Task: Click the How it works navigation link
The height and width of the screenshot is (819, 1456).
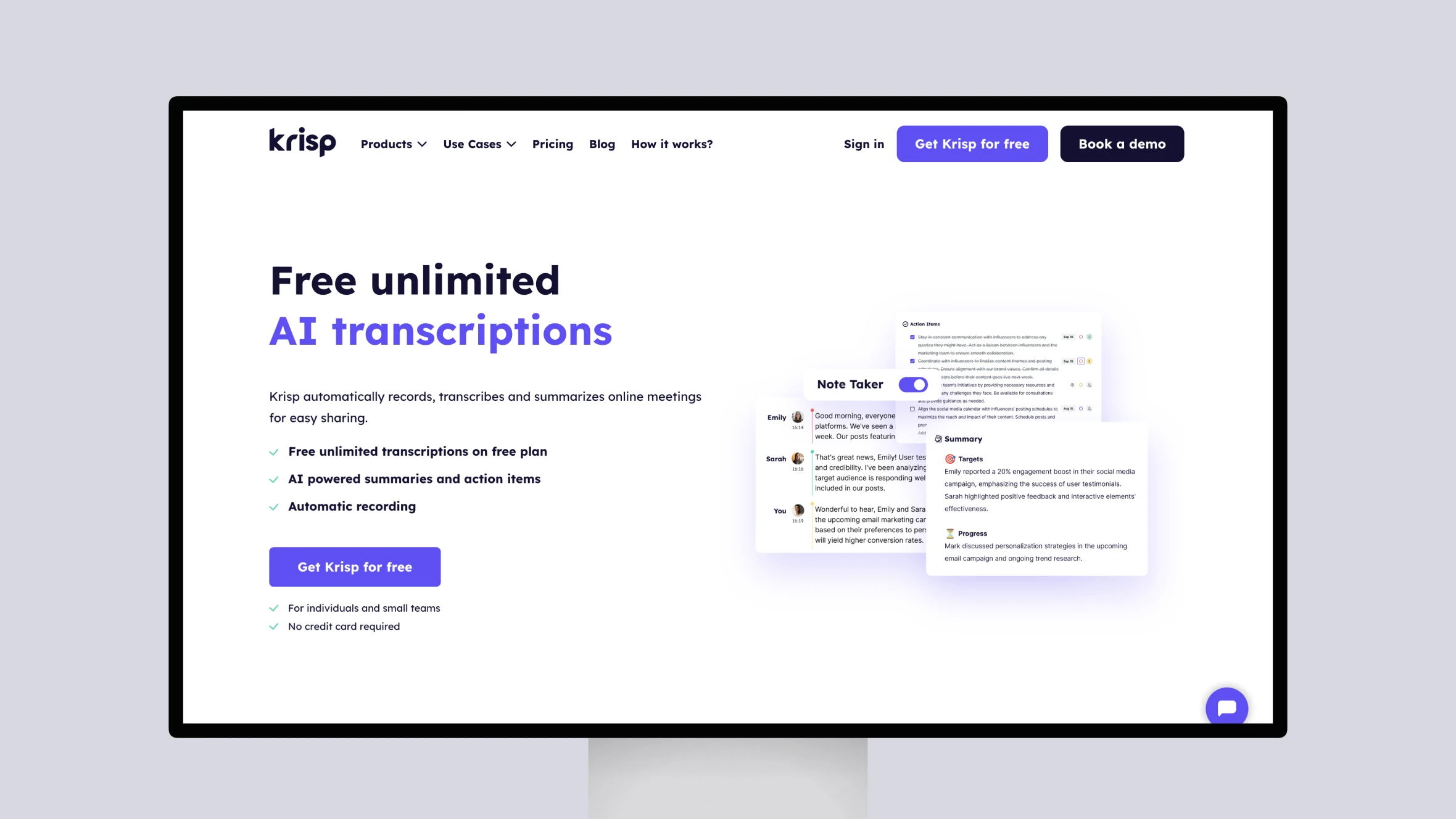Action: click(671, 144)
